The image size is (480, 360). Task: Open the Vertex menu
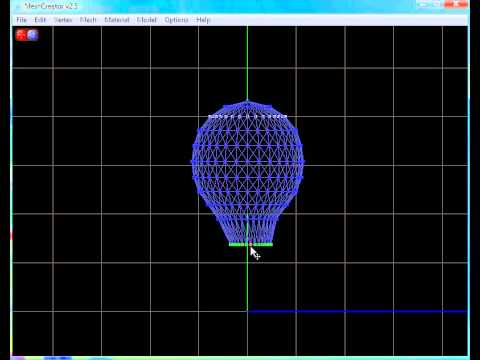(63, 20)
